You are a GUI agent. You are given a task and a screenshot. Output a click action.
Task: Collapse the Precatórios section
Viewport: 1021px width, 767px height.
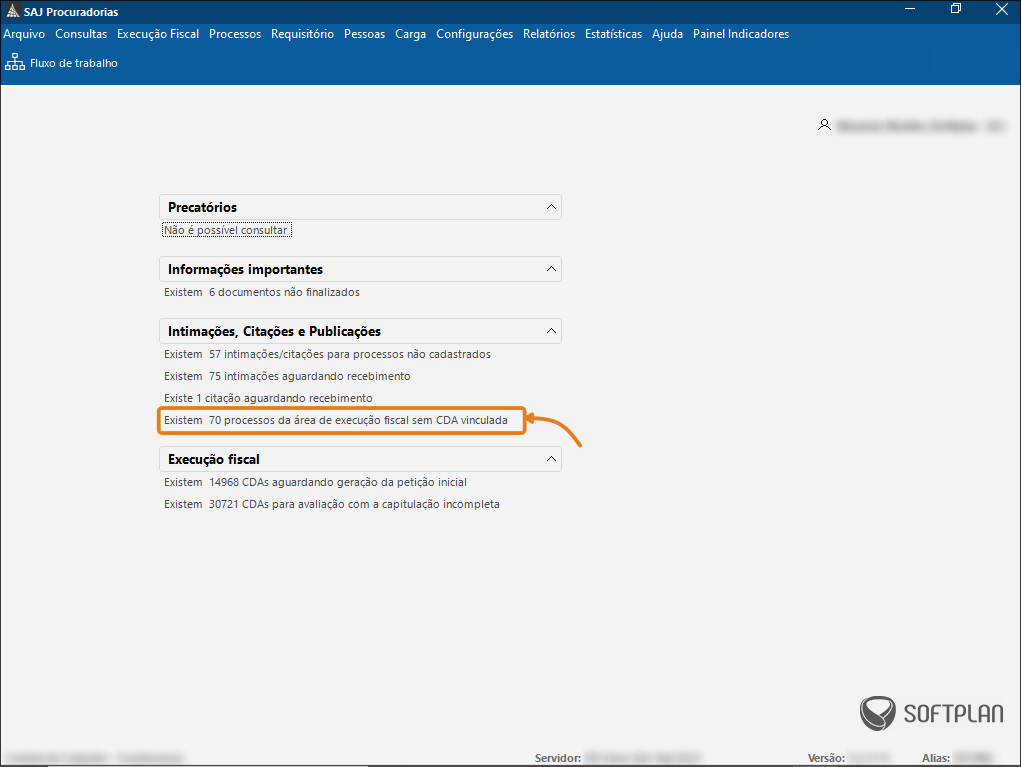[x=550, y=207]
